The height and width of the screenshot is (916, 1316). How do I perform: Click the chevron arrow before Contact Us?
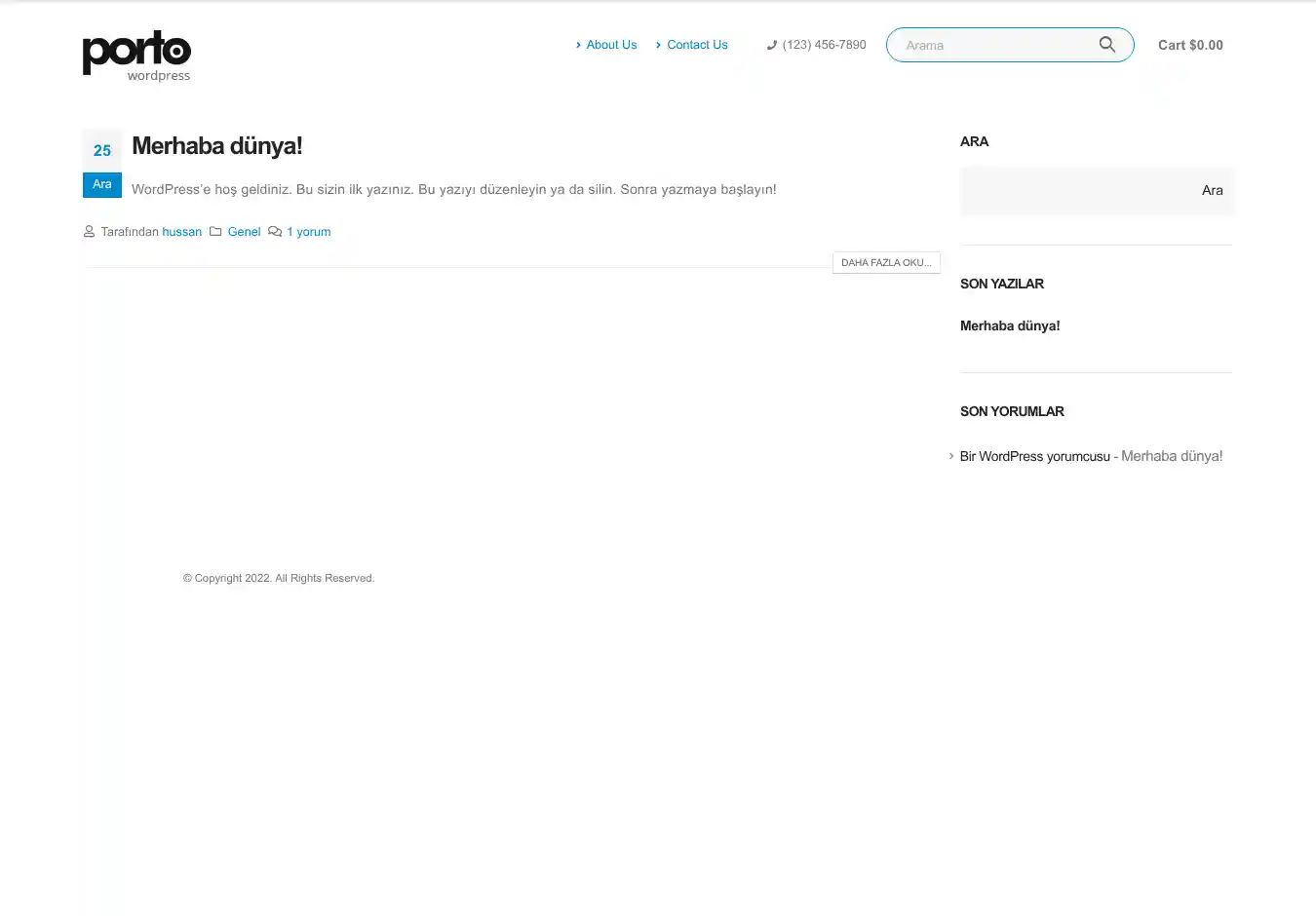click(x=659, y=45)
